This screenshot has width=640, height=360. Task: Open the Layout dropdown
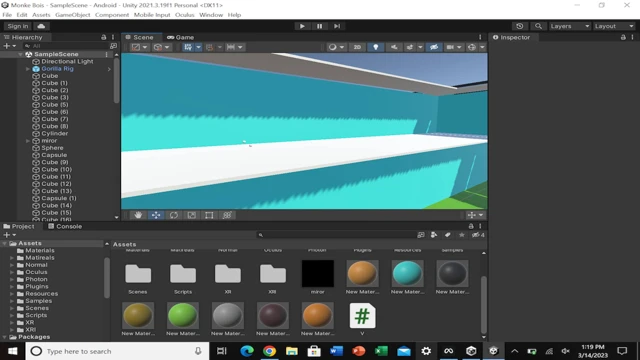tap(614, 26)
